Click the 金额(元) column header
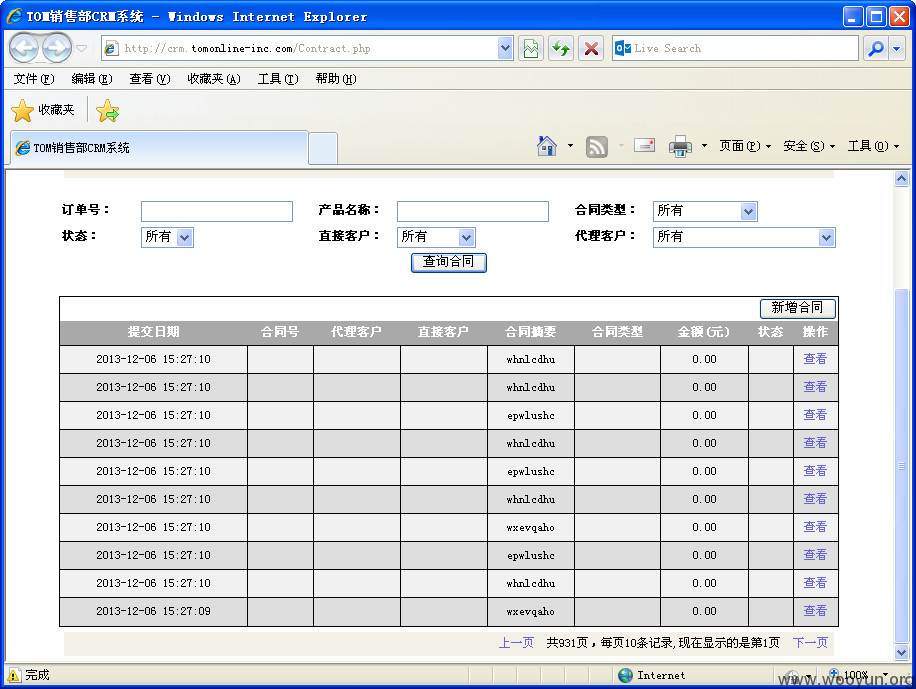The width and height of the screenshot is (916, 689). point(703,332)
